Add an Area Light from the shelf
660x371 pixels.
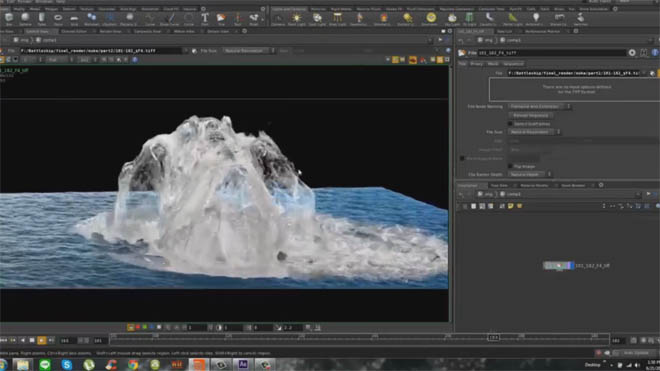(337, 19)
